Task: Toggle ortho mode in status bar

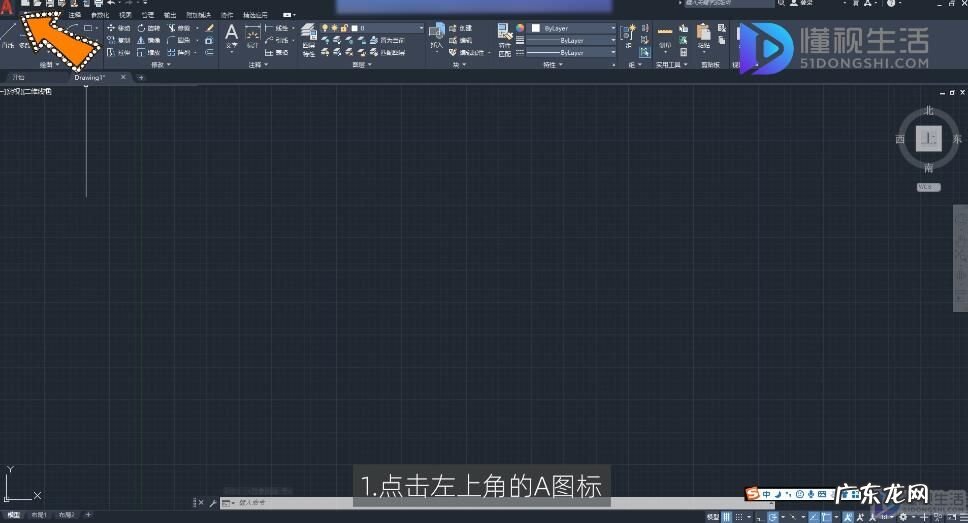Action: click(x=761, y=517)
